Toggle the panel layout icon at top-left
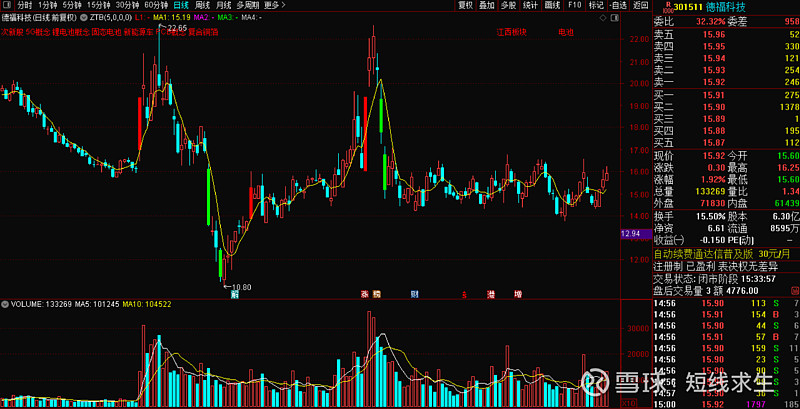Image resolution: width=800 pixels, height=409 pixels. pos(6,6)
